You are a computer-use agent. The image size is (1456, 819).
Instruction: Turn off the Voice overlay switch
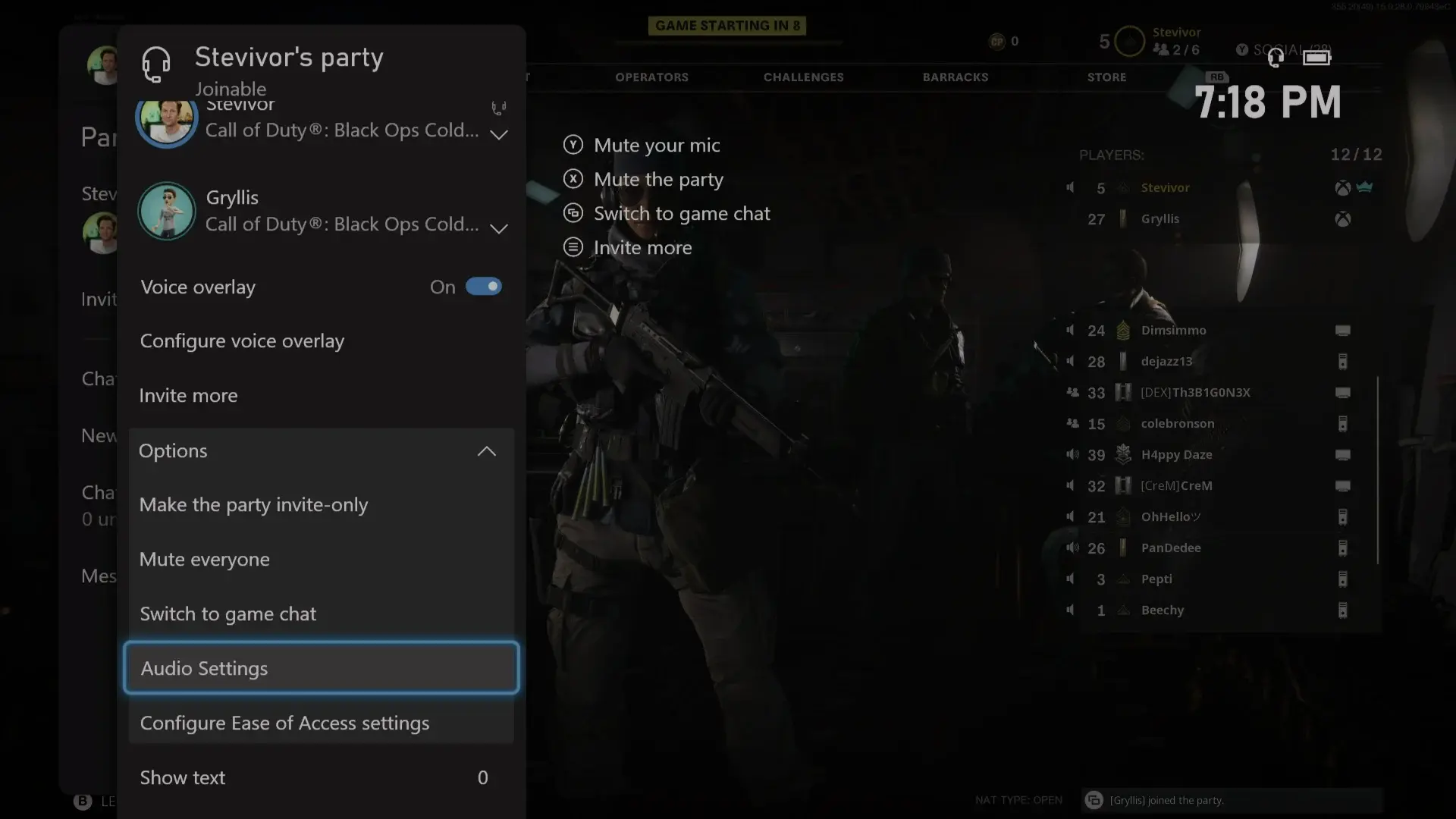pos(484,287)
